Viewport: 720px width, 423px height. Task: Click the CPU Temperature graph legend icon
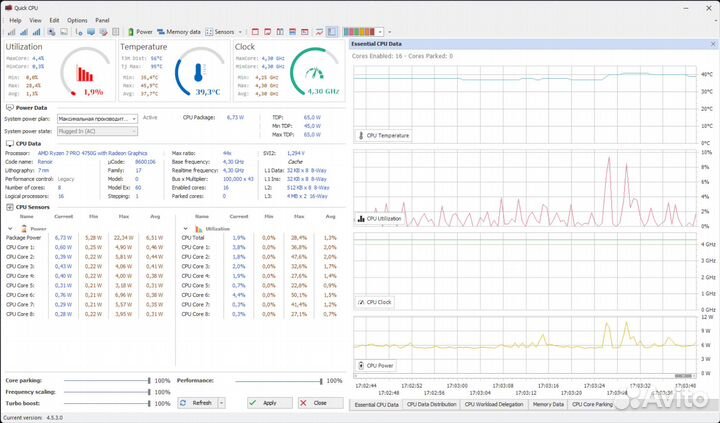[x=360, y=135]
